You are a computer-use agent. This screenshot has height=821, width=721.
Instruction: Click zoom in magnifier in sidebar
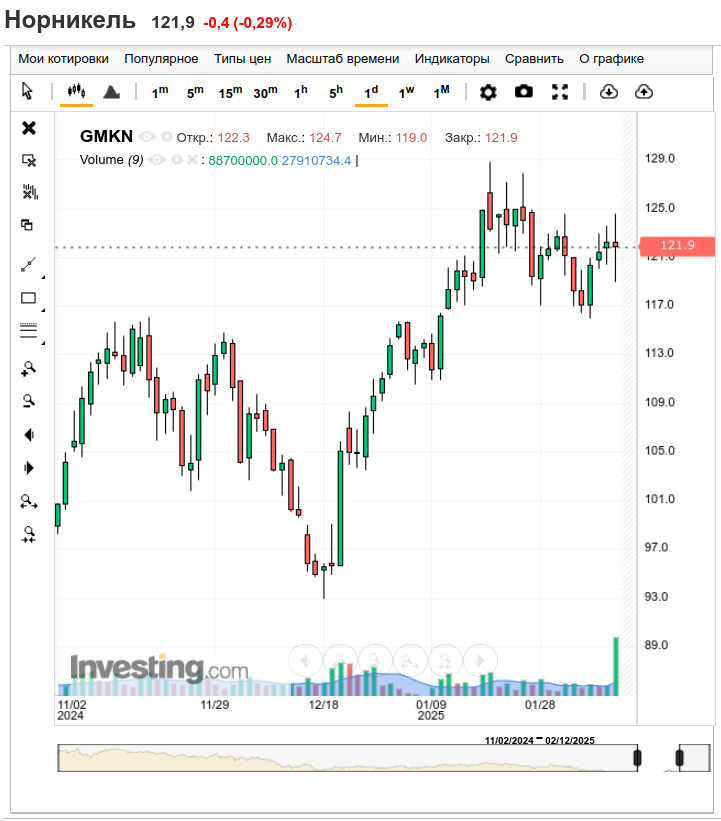[28, 369]
